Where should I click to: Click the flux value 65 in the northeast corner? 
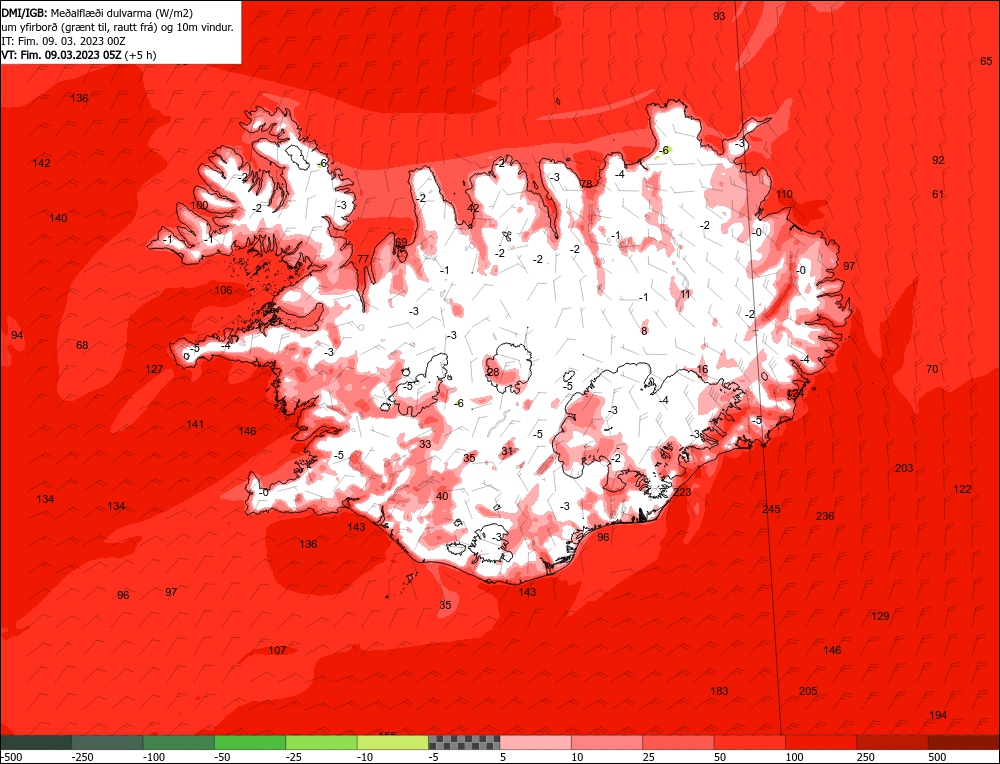pos(986,61)
